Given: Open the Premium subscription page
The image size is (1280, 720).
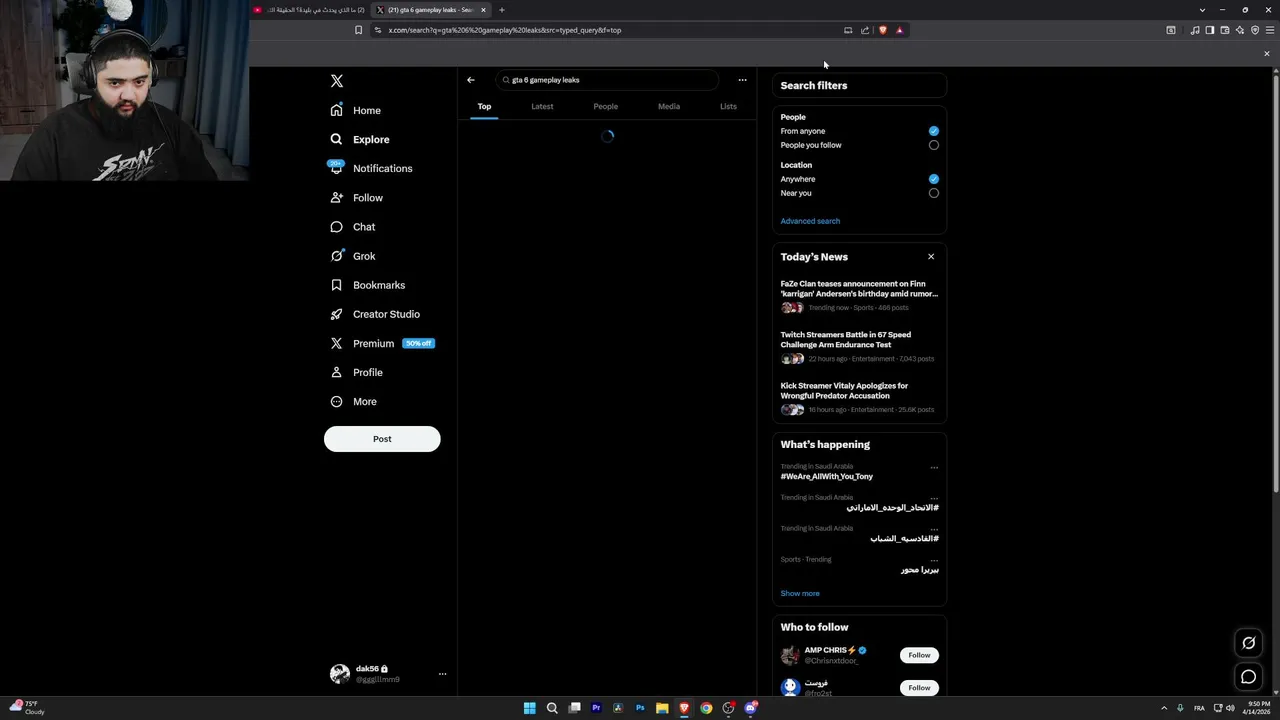Looking at the screenshot, I should tap(381, 343).
